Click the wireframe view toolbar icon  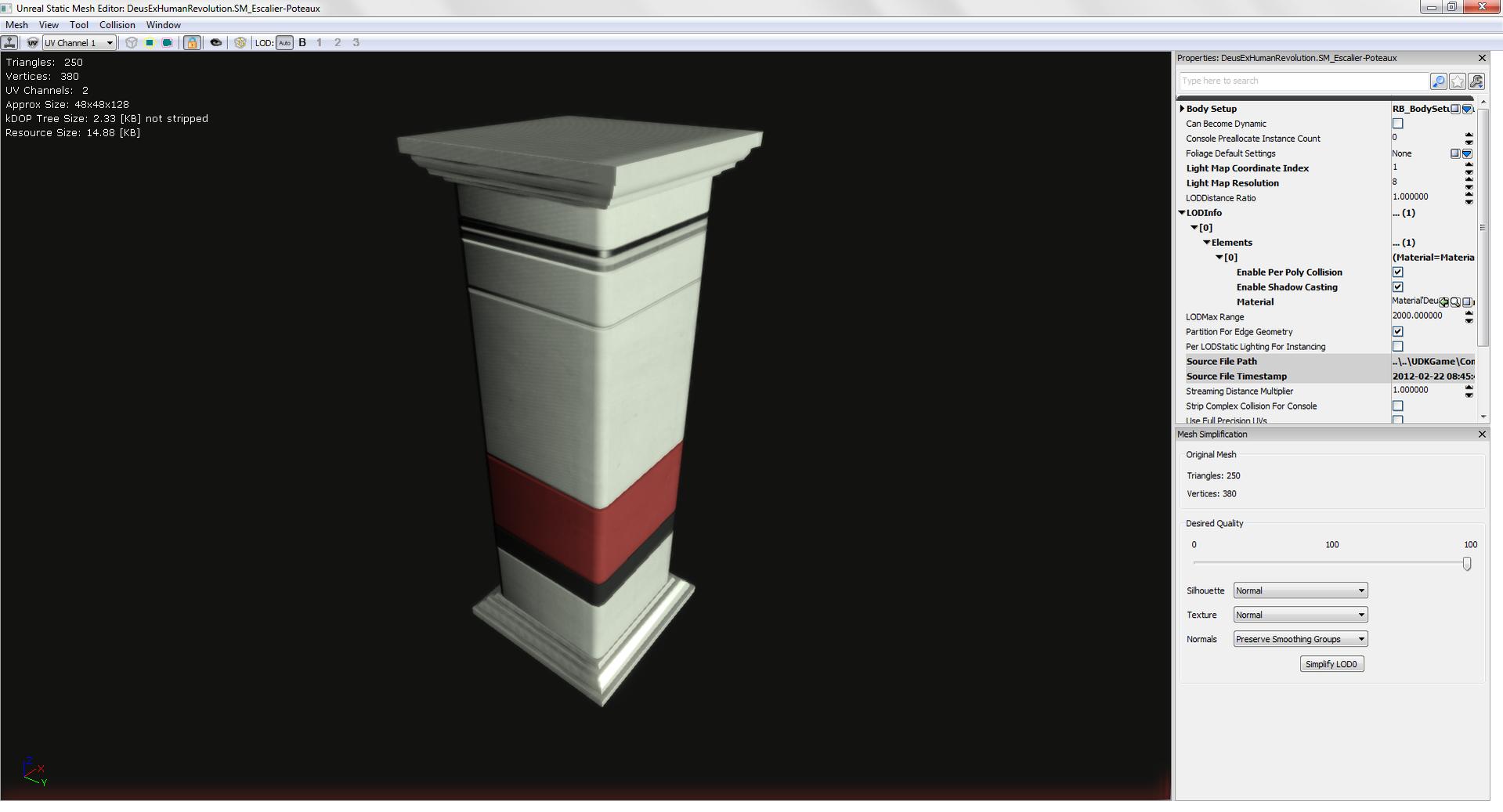[132, 43]
